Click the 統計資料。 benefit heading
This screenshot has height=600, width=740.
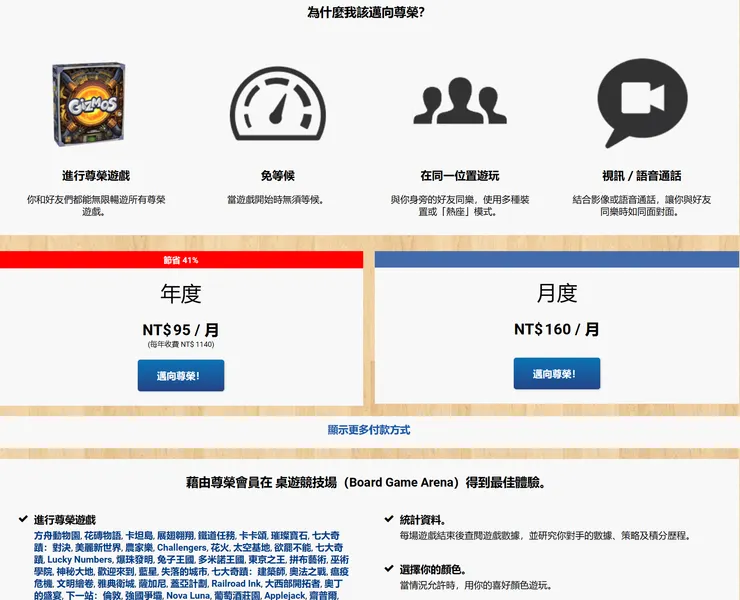click(x=422, y=520)
